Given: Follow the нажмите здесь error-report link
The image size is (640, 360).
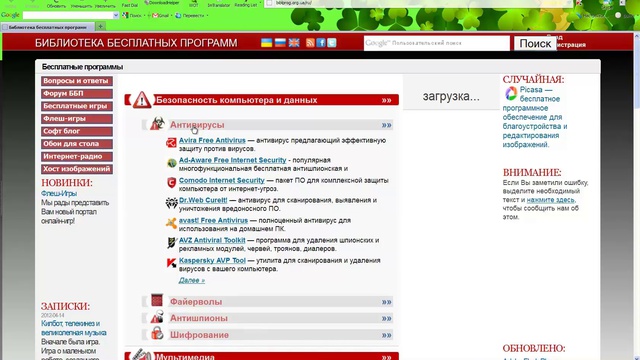Looking at the screenshot, I should [x=551, y=200].
